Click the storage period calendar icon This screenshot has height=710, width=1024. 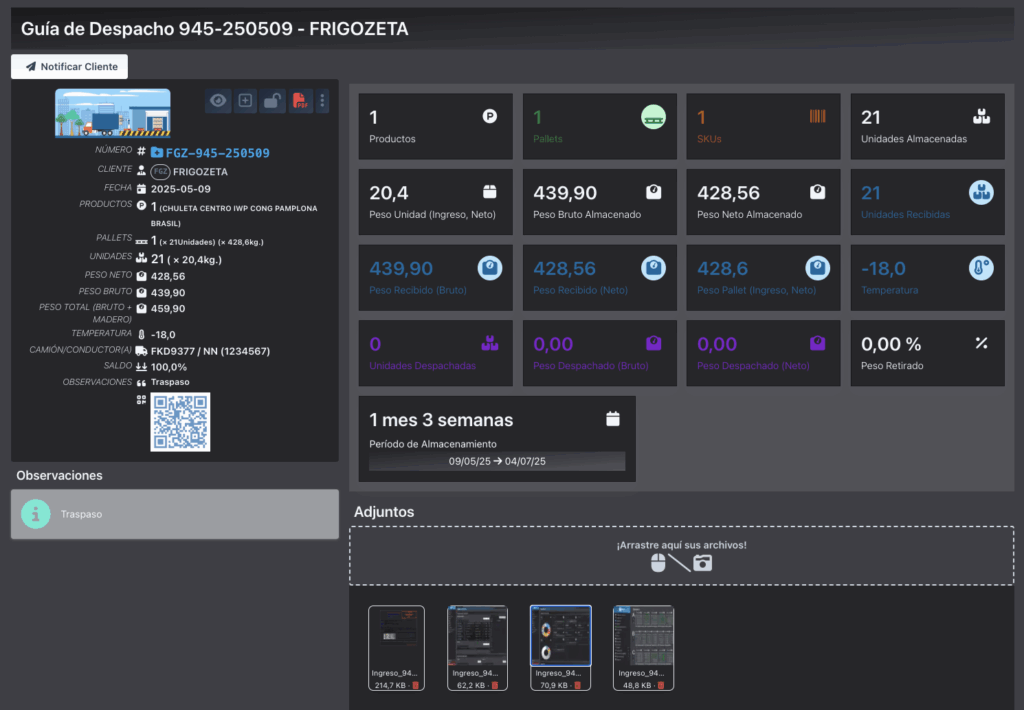(x=613, y=419)
